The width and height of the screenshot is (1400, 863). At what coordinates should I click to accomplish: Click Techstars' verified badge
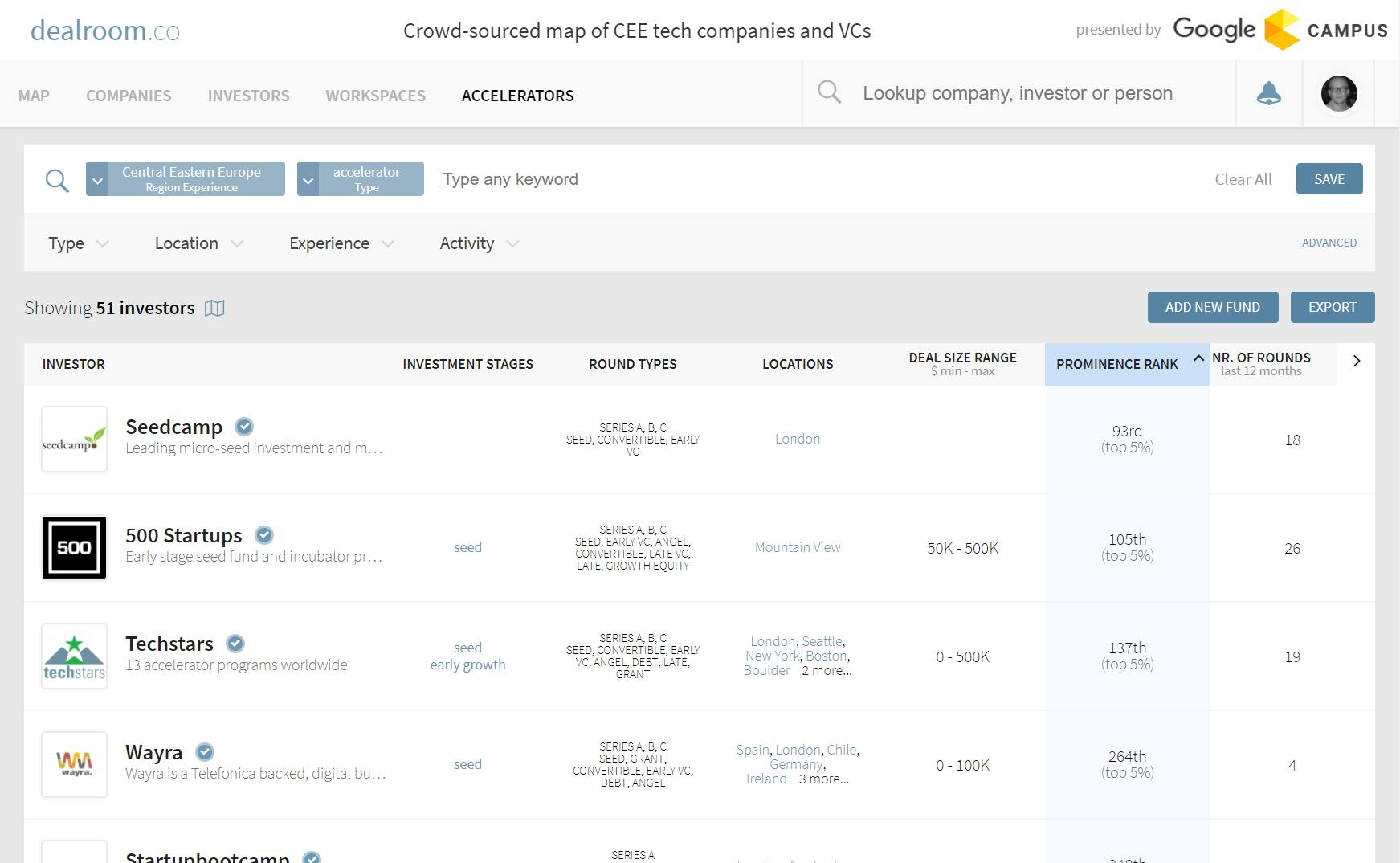(235, 644)
